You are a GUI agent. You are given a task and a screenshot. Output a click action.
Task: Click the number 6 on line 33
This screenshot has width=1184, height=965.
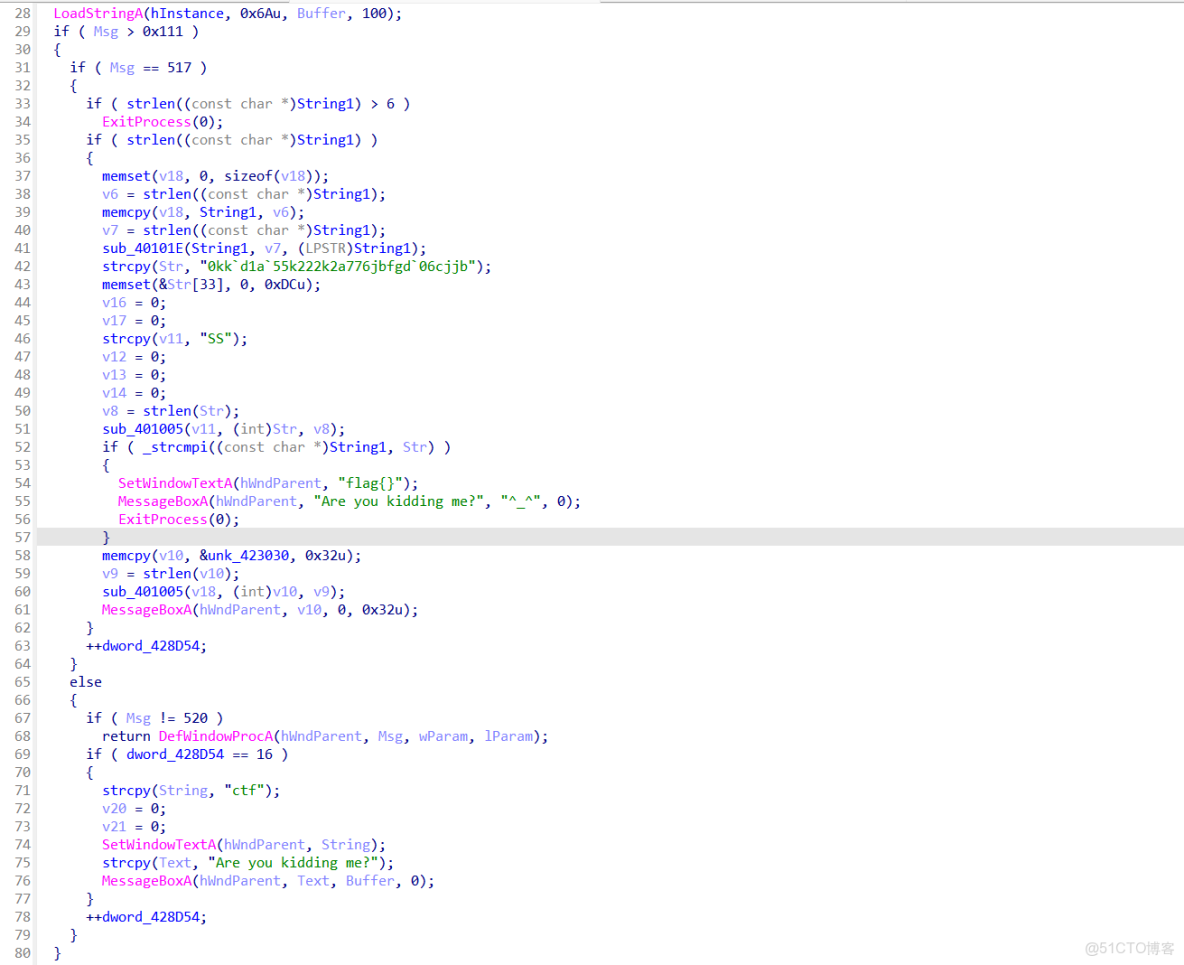pyautogui.click(x=390, y=104)
